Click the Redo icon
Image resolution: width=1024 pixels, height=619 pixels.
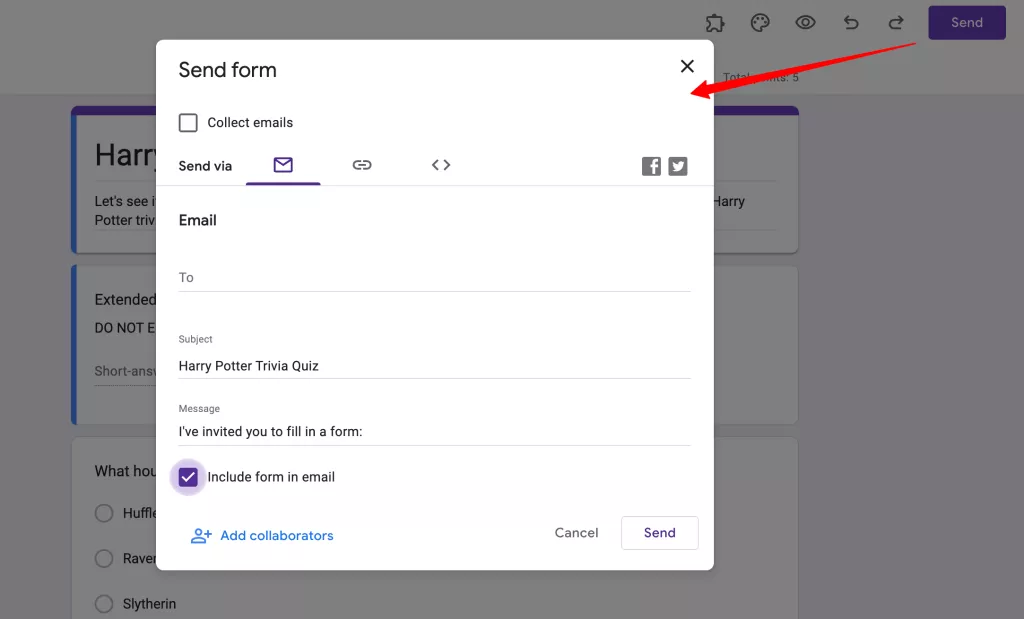coord(895,22)
